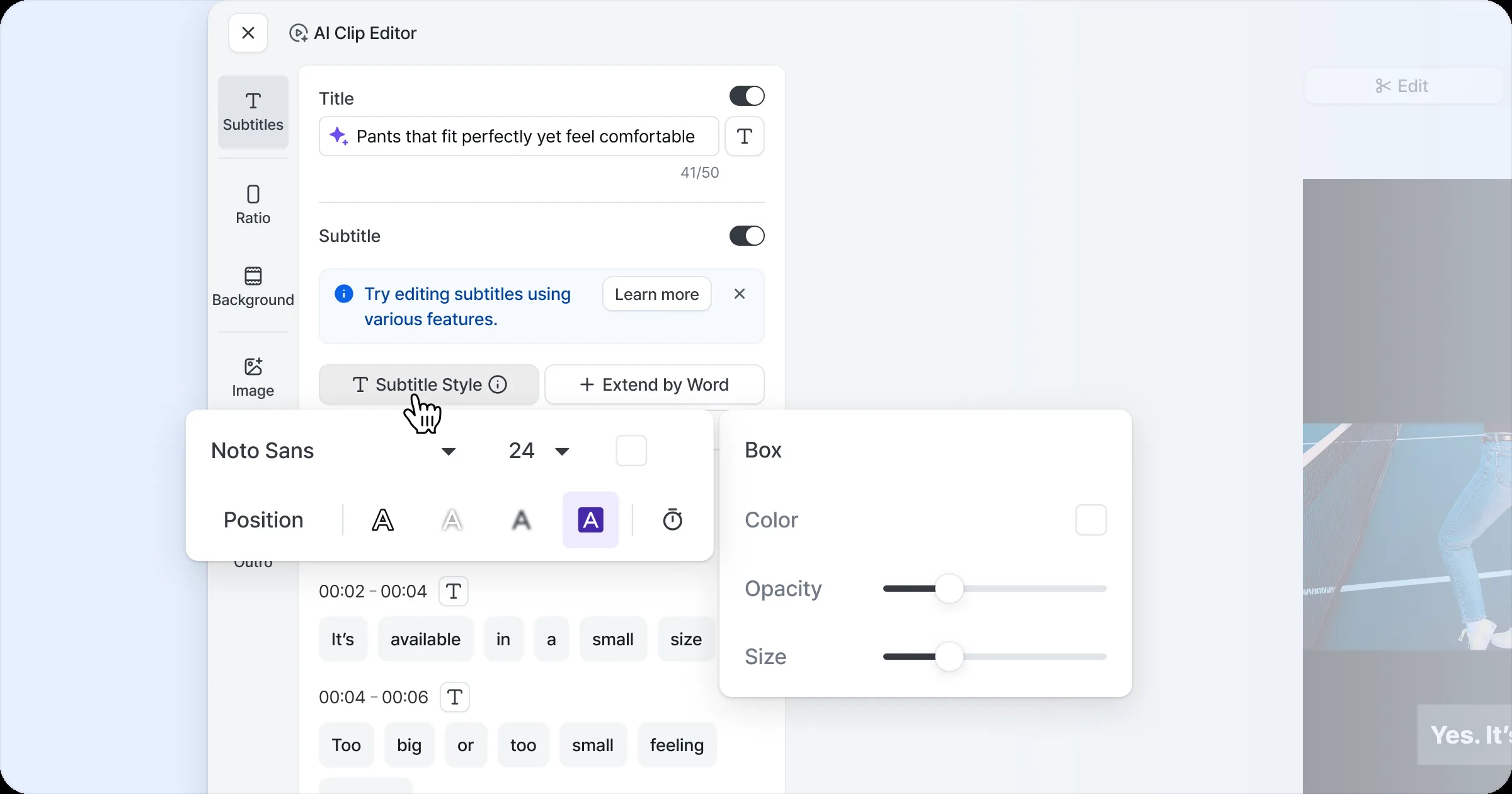Select the boxed text style icon
The width and height of the screenshot is (1512, 794).
click(591, 520)
